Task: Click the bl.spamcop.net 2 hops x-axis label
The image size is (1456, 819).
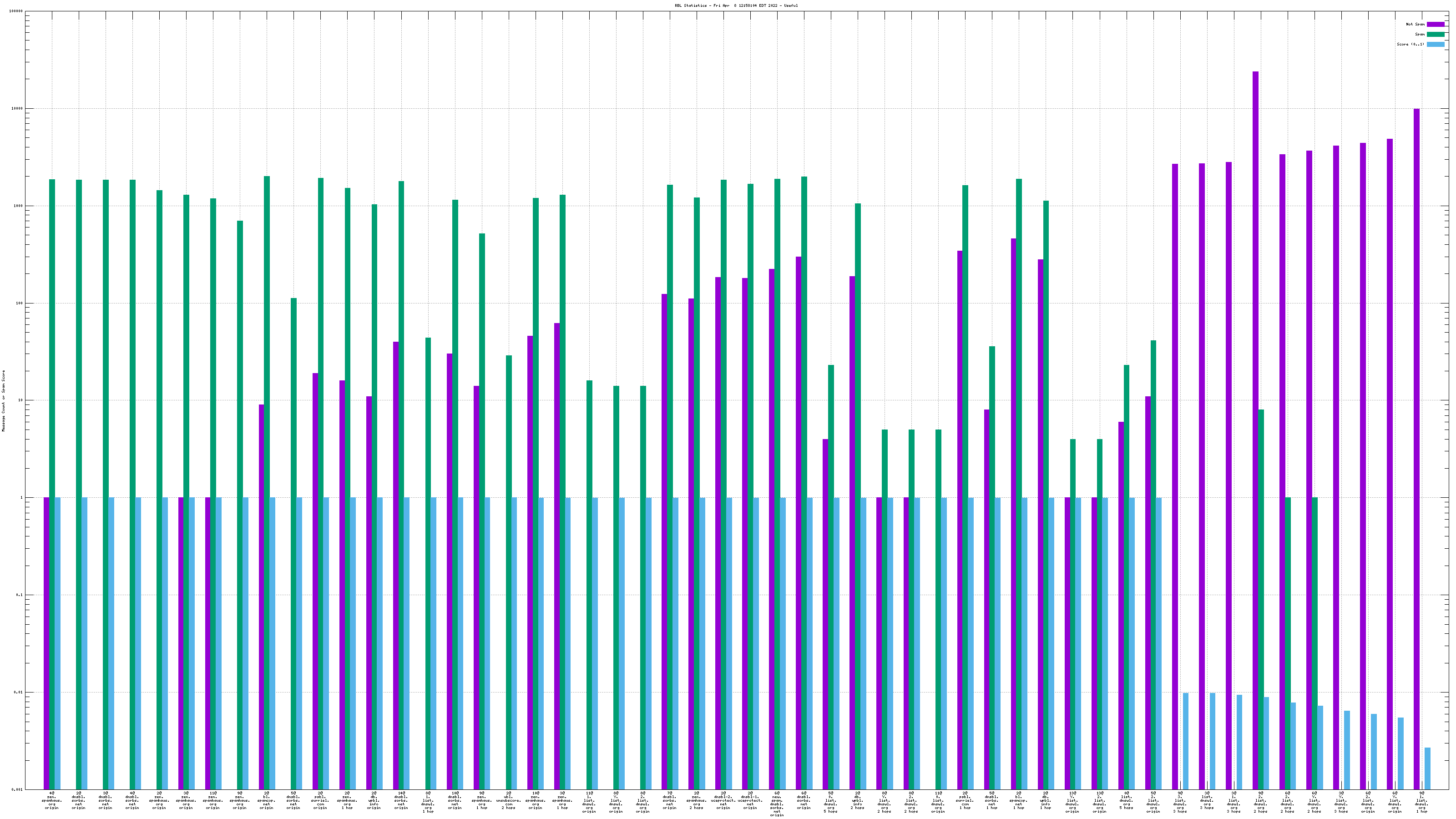Action: click(x=266, y=800)
